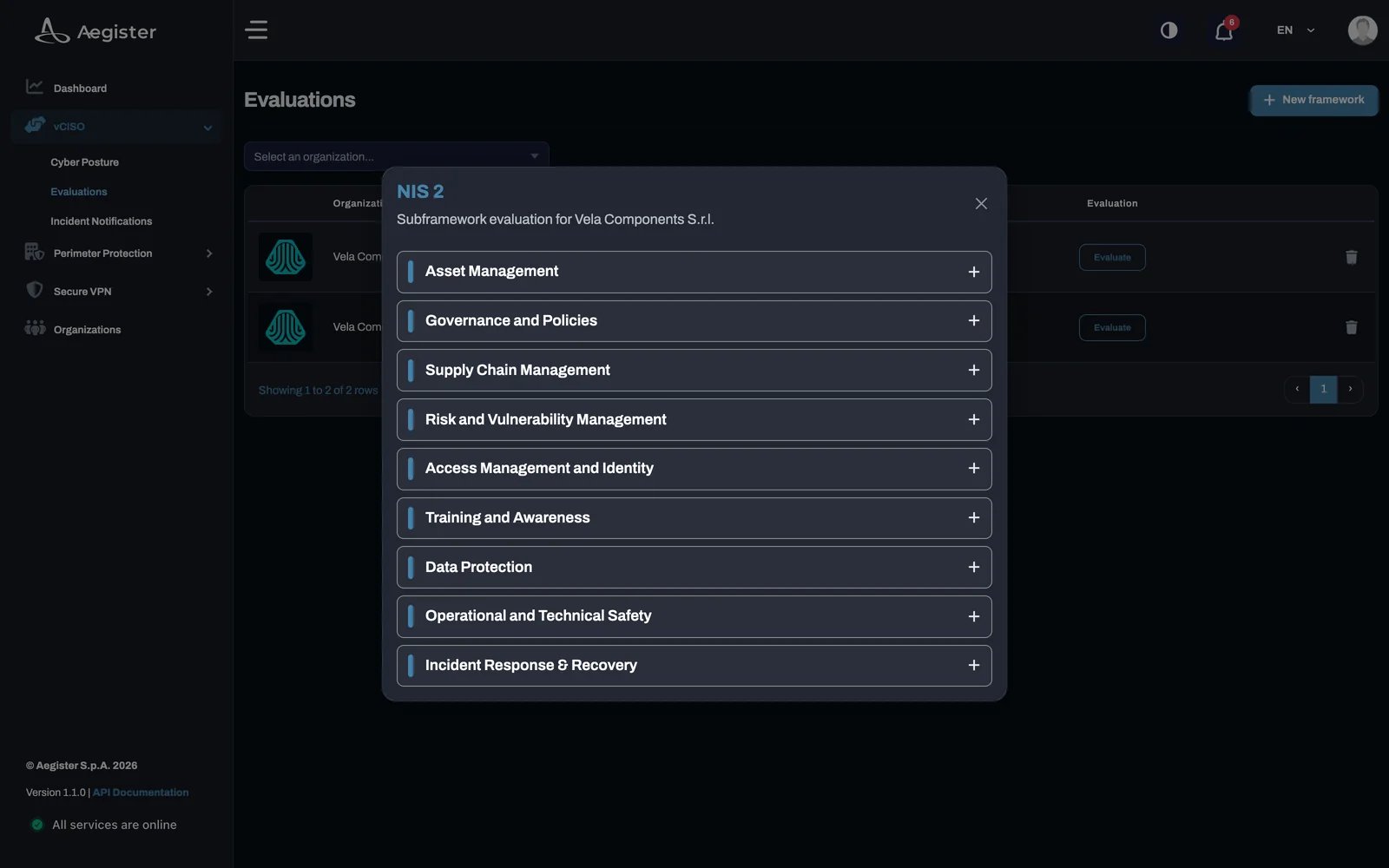Click Evaluate button in first row
Viewport: 1389px width, 868px height.
click(x=1112, y=257)
